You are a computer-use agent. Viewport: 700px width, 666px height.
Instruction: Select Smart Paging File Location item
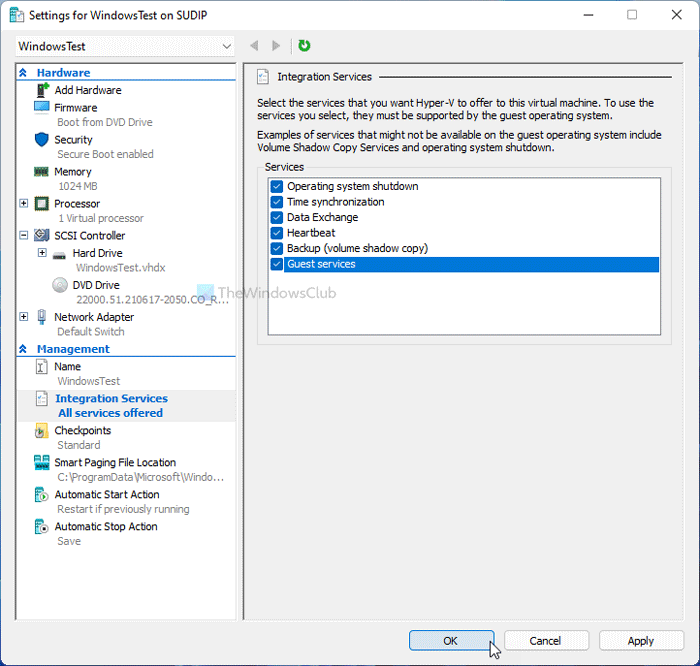(115, 462)
